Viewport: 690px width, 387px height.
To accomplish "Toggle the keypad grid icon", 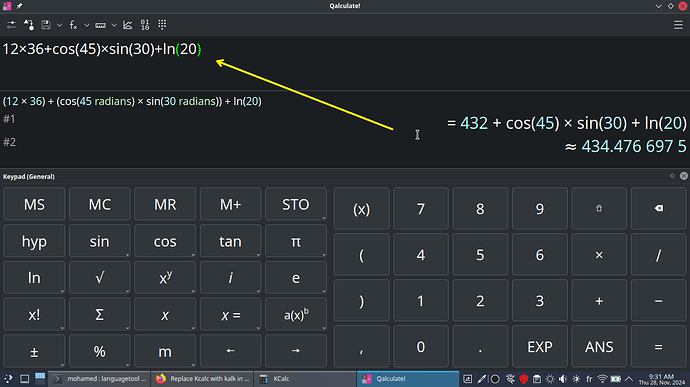I will coord(162,25).
